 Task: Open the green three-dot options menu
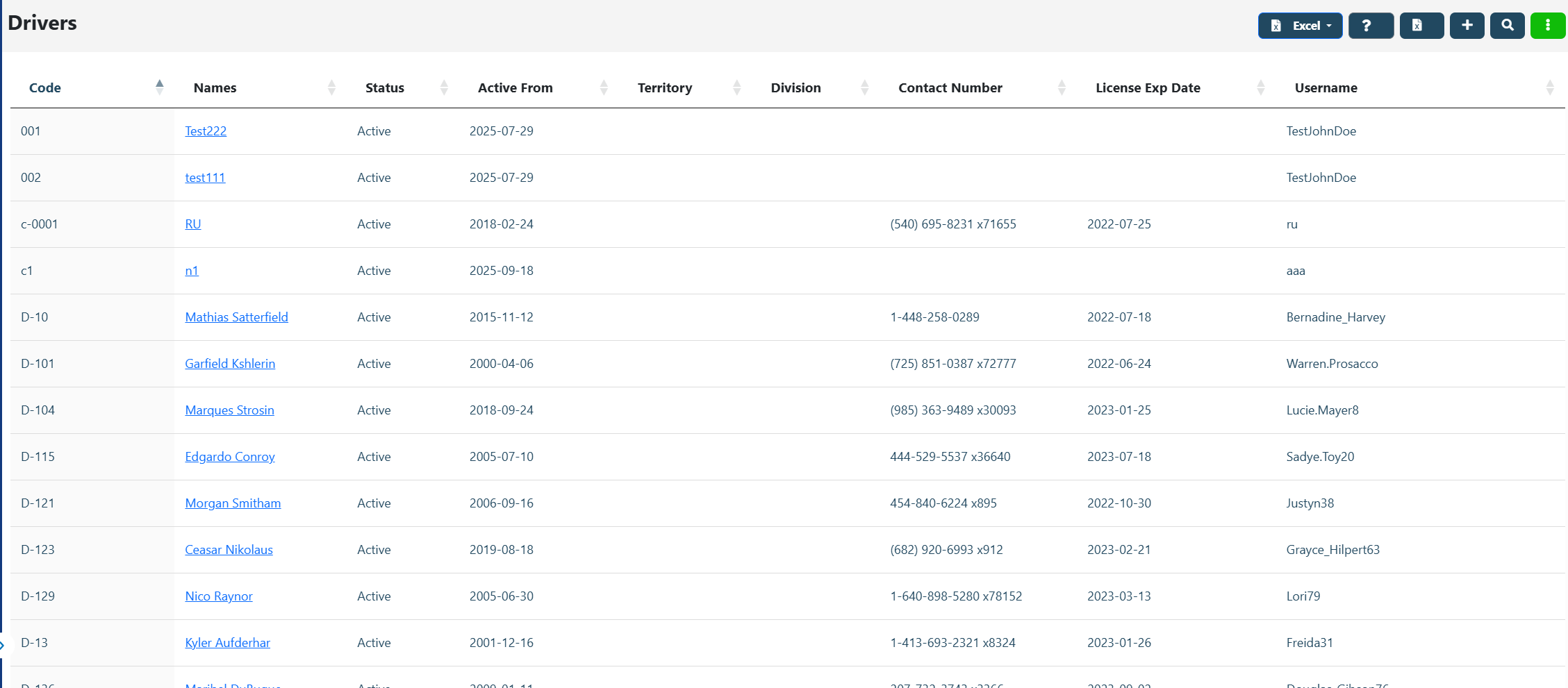(1547, 26)
